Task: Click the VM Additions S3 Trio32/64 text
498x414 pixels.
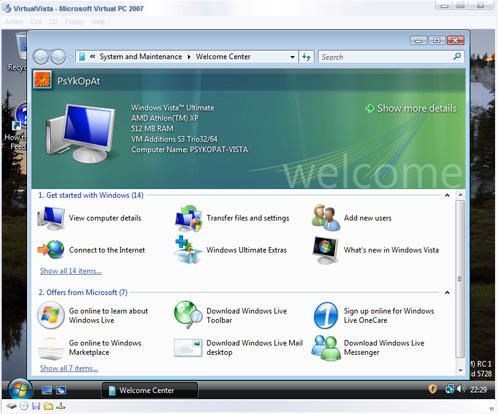Action: [174, 139]
